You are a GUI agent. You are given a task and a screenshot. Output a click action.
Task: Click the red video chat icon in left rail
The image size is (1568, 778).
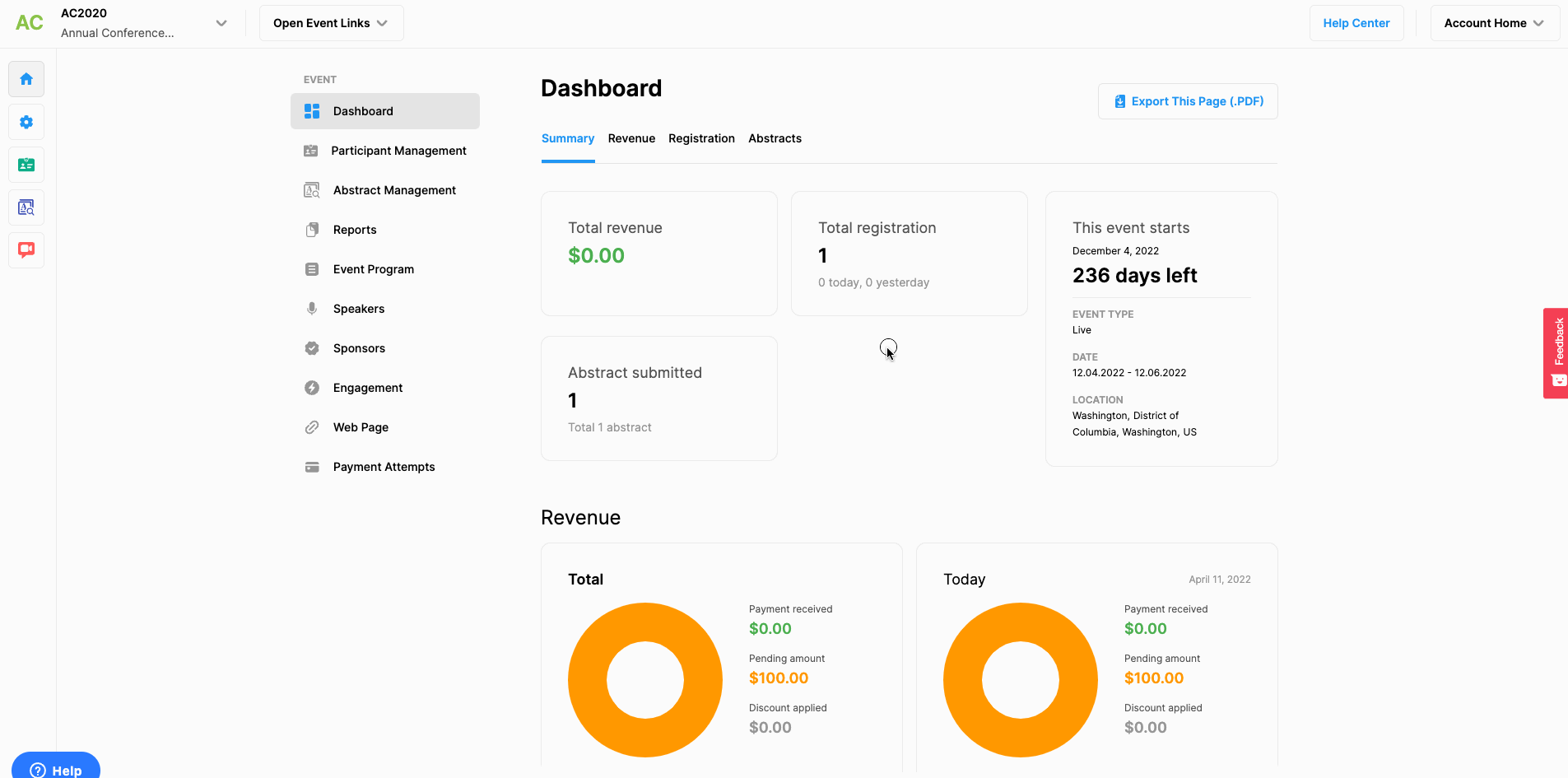pos(26,249)
